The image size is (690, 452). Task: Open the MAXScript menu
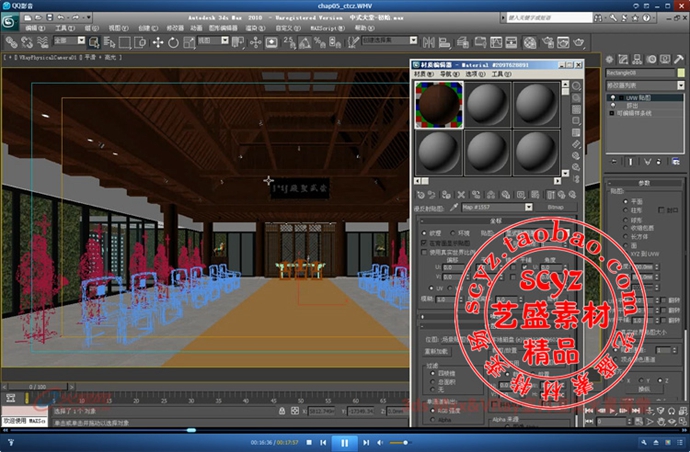(x=327, y=28)
